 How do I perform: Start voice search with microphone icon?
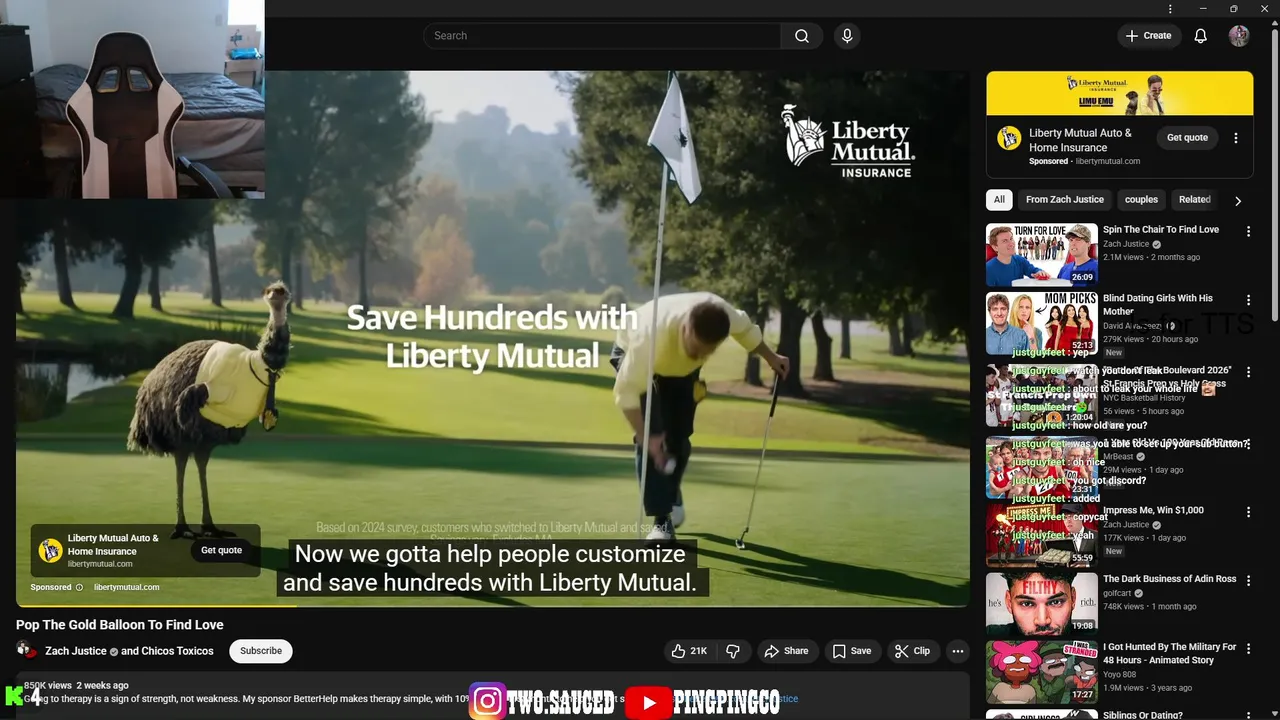[x=847, y=36]
